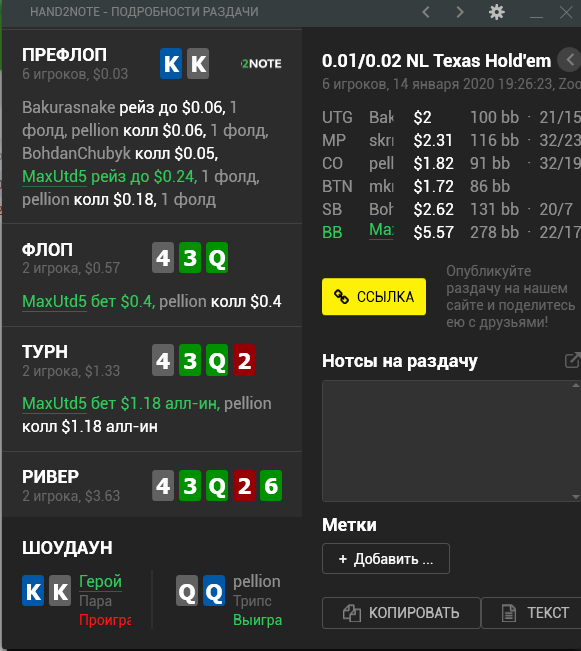The image size is (581, 651).
Task: Click 'Нотсы на раздачу' heading
Action: 400,361
